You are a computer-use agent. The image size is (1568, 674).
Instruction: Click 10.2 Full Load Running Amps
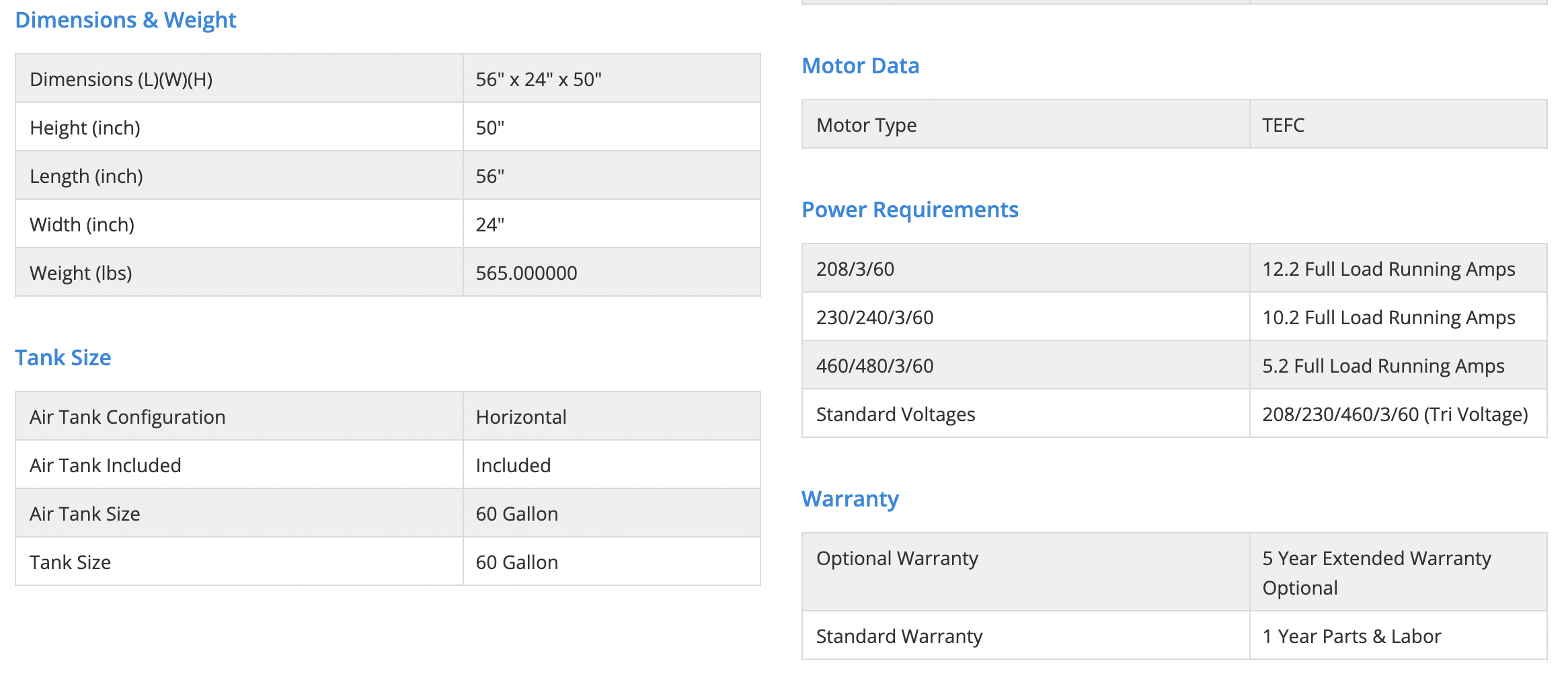pyautogui.click(x=1388, y=317)
